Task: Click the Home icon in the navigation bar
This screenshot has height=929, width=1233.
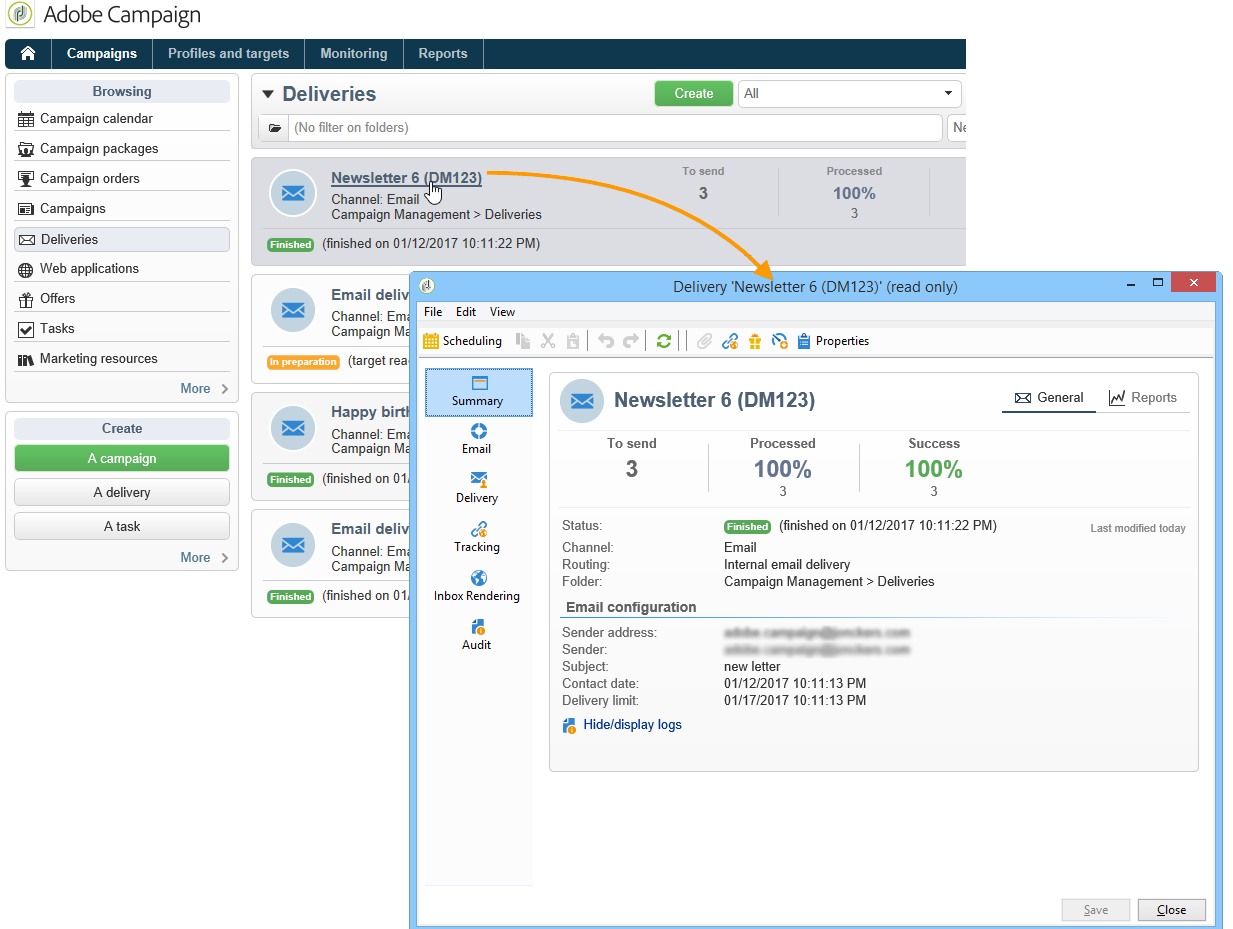Action: pos(28,54)
